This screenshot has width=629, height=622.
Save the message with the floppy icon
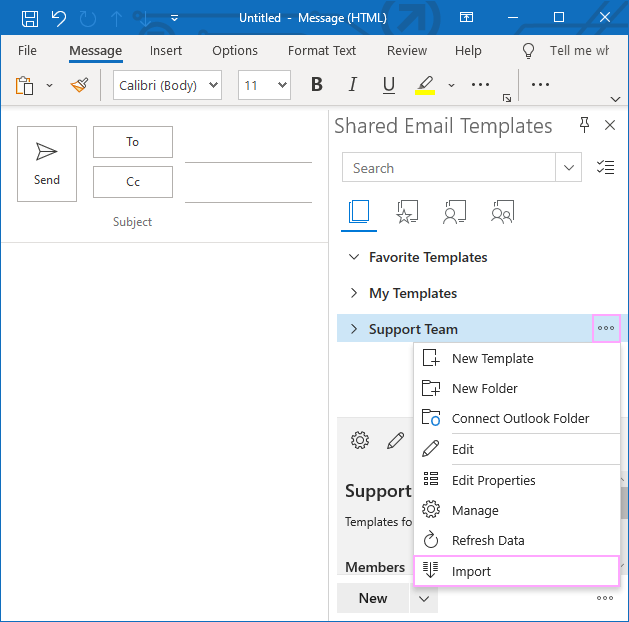tap(30, 18)
